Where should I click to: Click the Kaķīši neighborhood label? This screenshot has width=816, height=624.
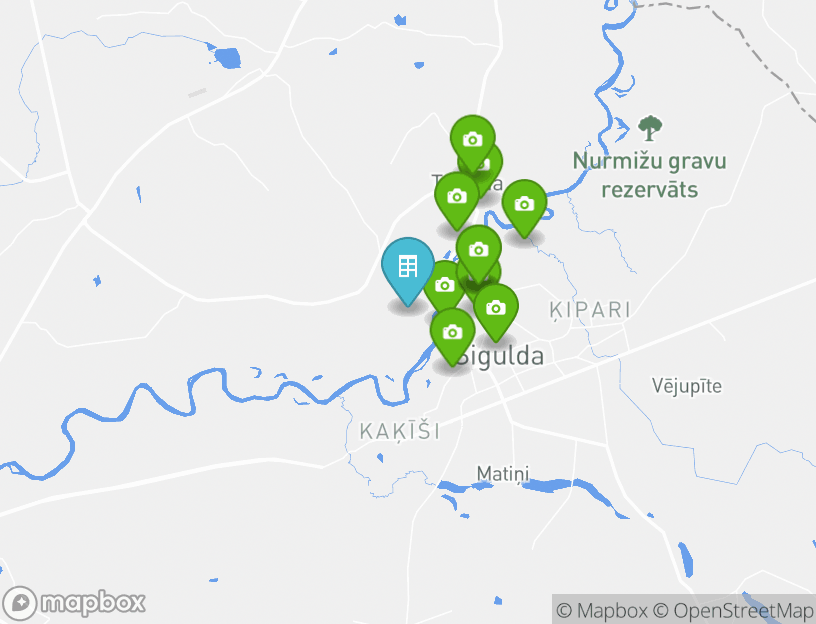pos(400,432)
